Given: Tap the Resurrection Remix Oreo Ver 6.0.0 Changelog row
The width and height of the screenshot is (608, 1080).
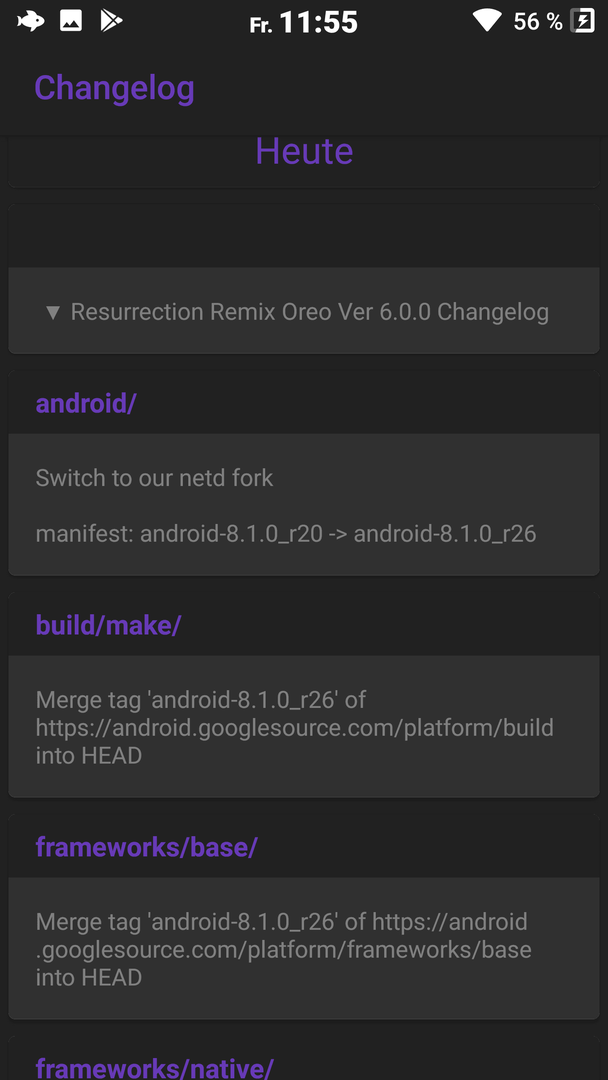Looking at the screenshot, I should (304, 311).
